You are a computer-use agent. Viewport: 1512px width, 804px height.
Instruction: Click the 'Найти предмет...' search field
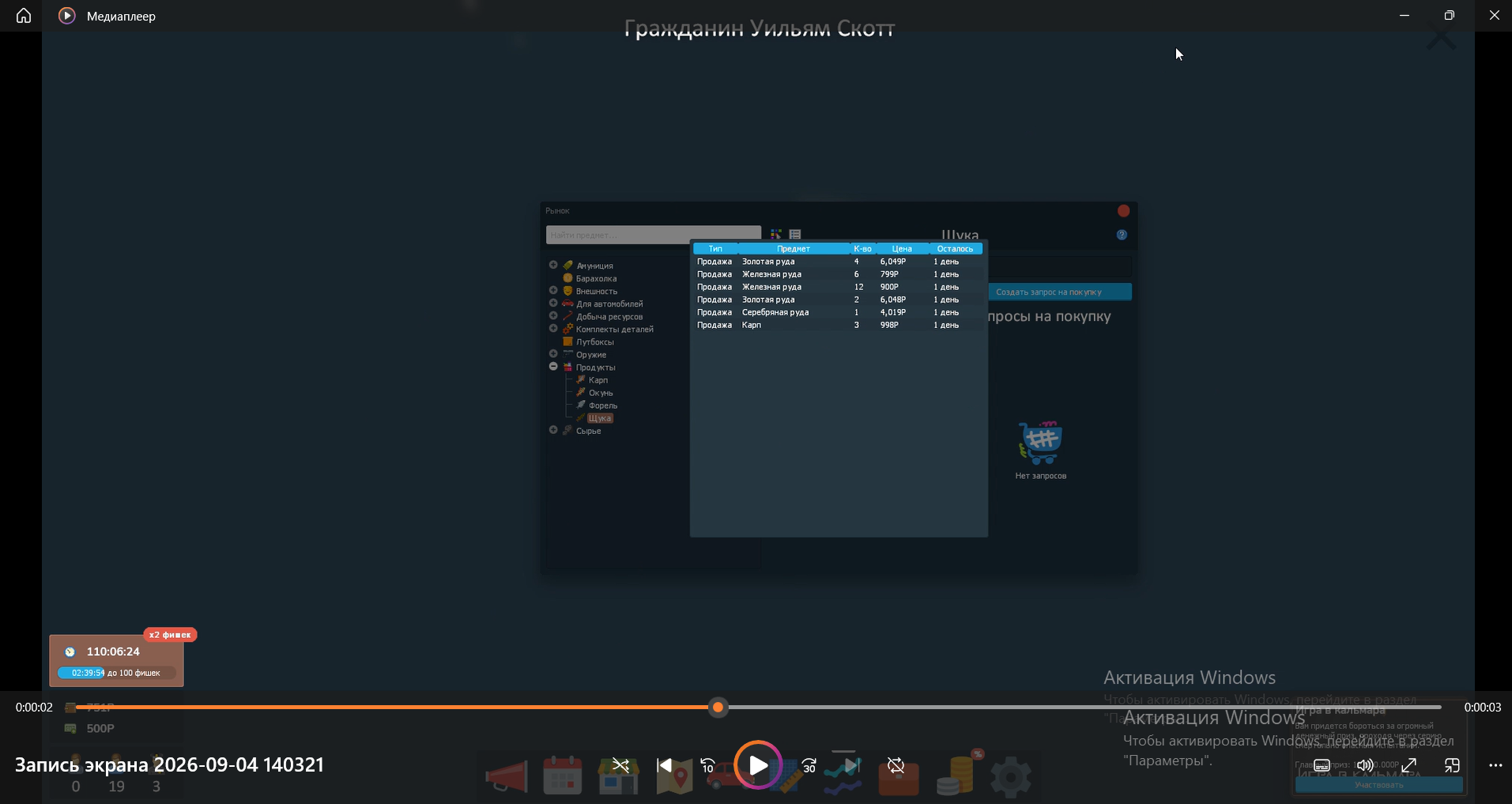point(654,235)
